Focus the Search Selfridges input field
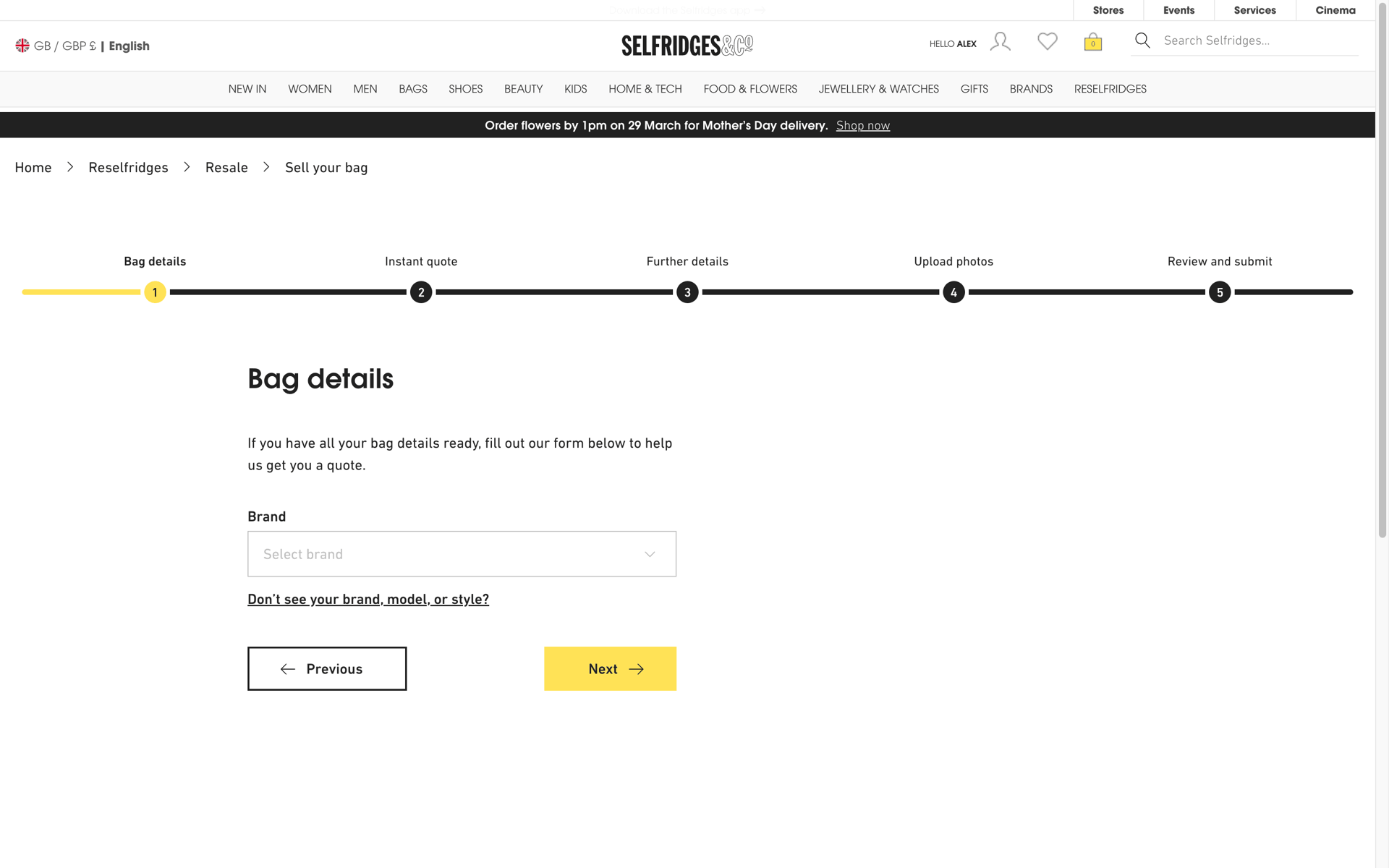Viewport: 1389px width, 868px height. (x=1259, y=41)
